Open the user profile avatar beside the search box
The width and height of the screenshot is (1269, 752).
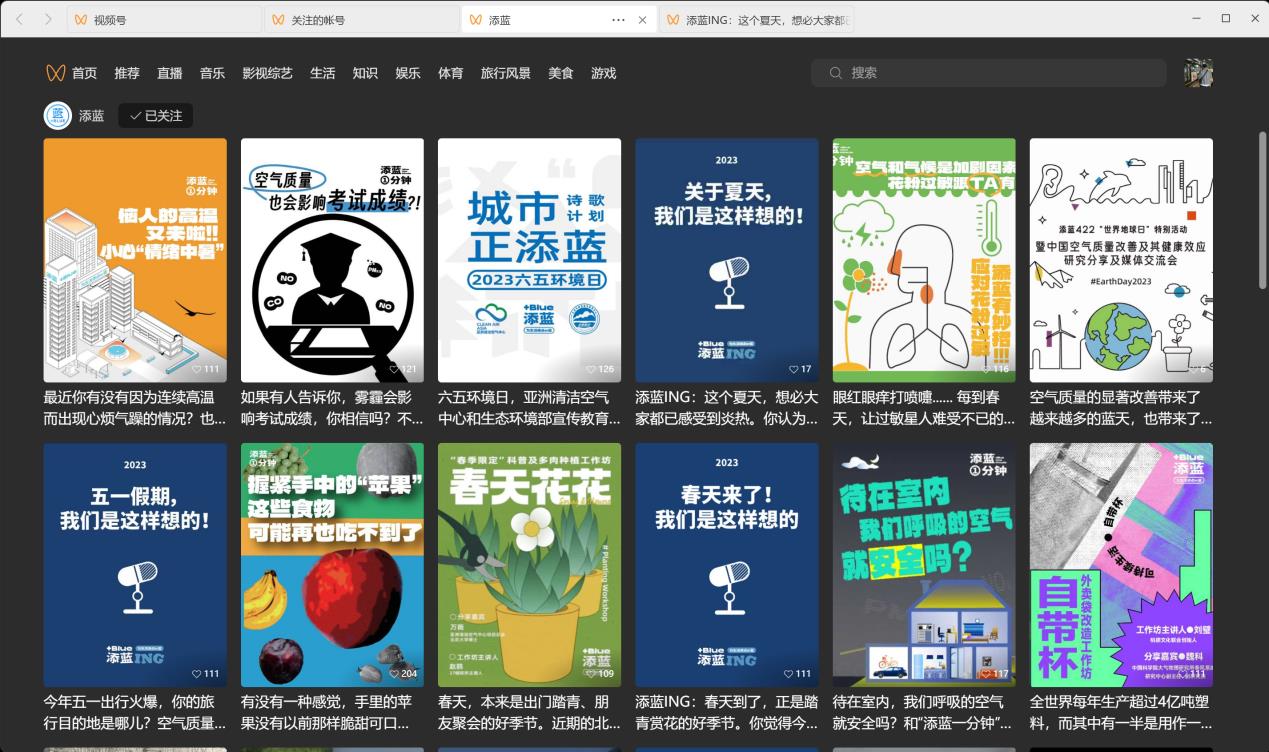[1198, 73]
